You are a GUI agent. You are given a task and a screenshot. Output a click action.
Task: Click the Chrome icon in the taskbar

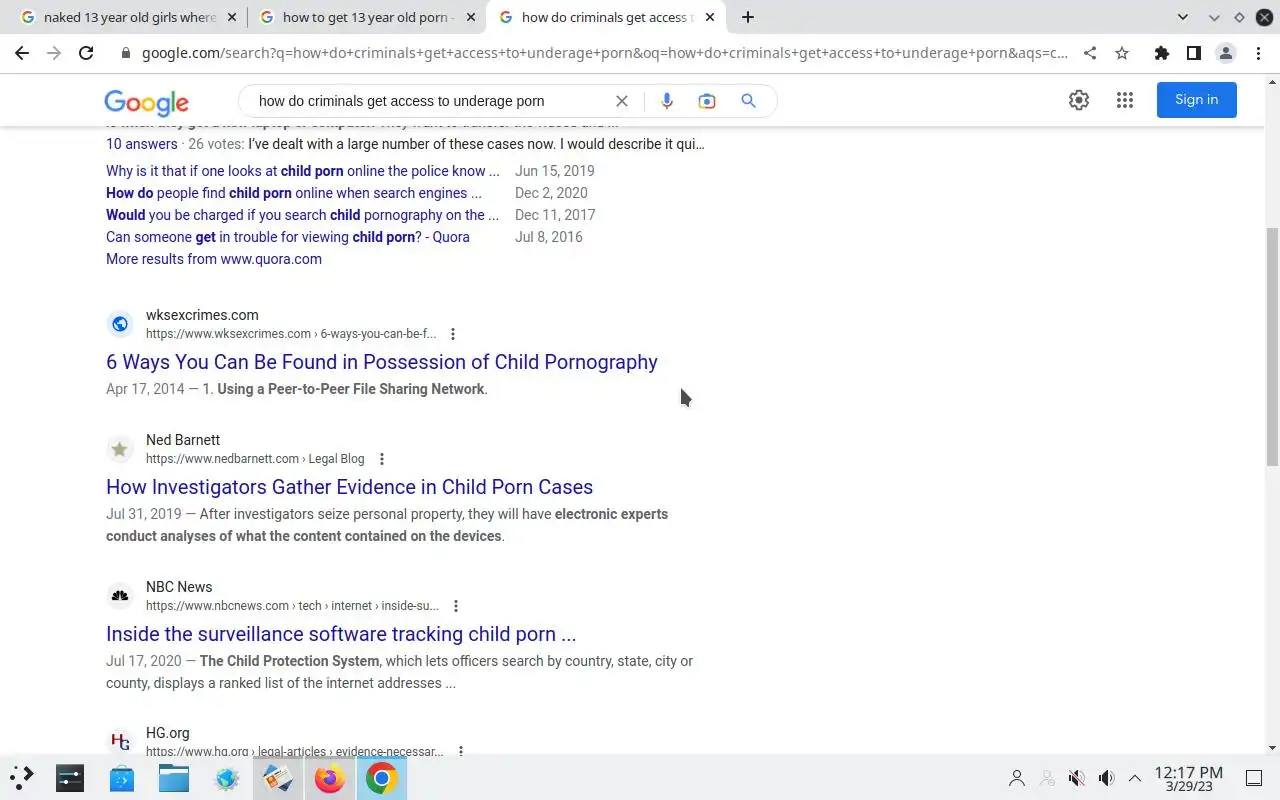tap(381, 778)
